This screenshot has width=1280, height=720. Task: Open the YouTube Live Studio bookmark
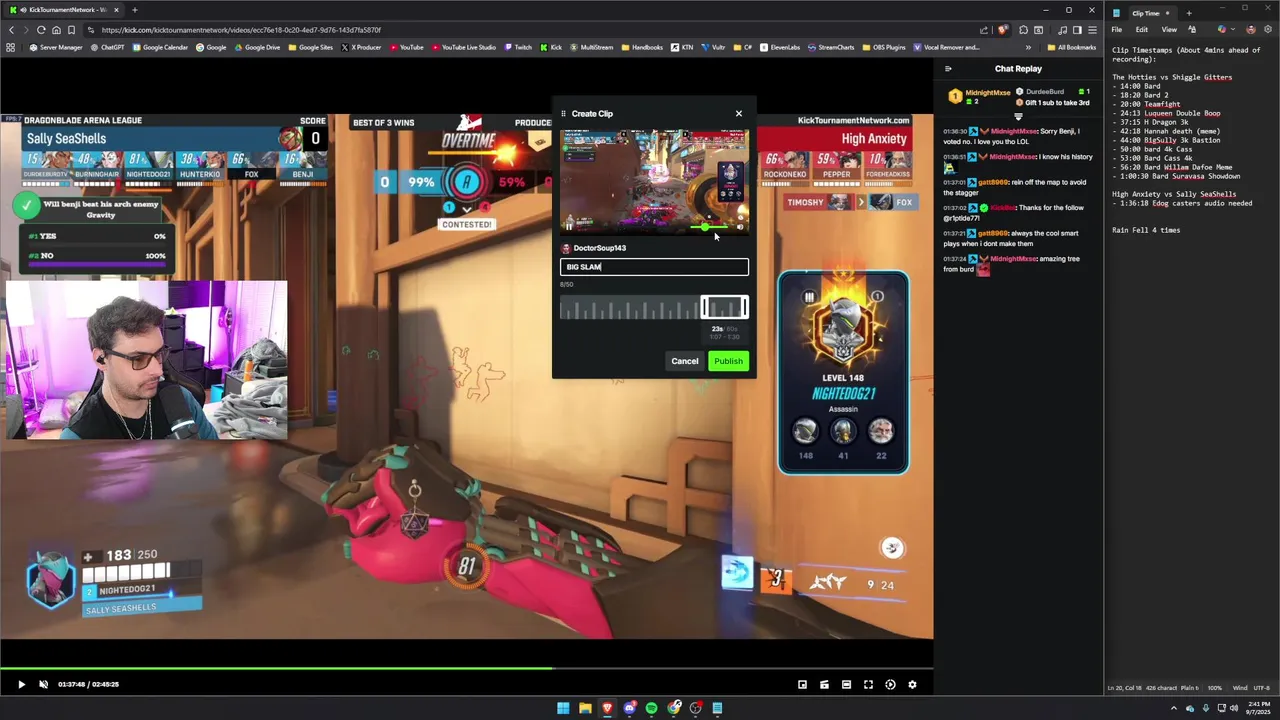[x=463, y=47]
